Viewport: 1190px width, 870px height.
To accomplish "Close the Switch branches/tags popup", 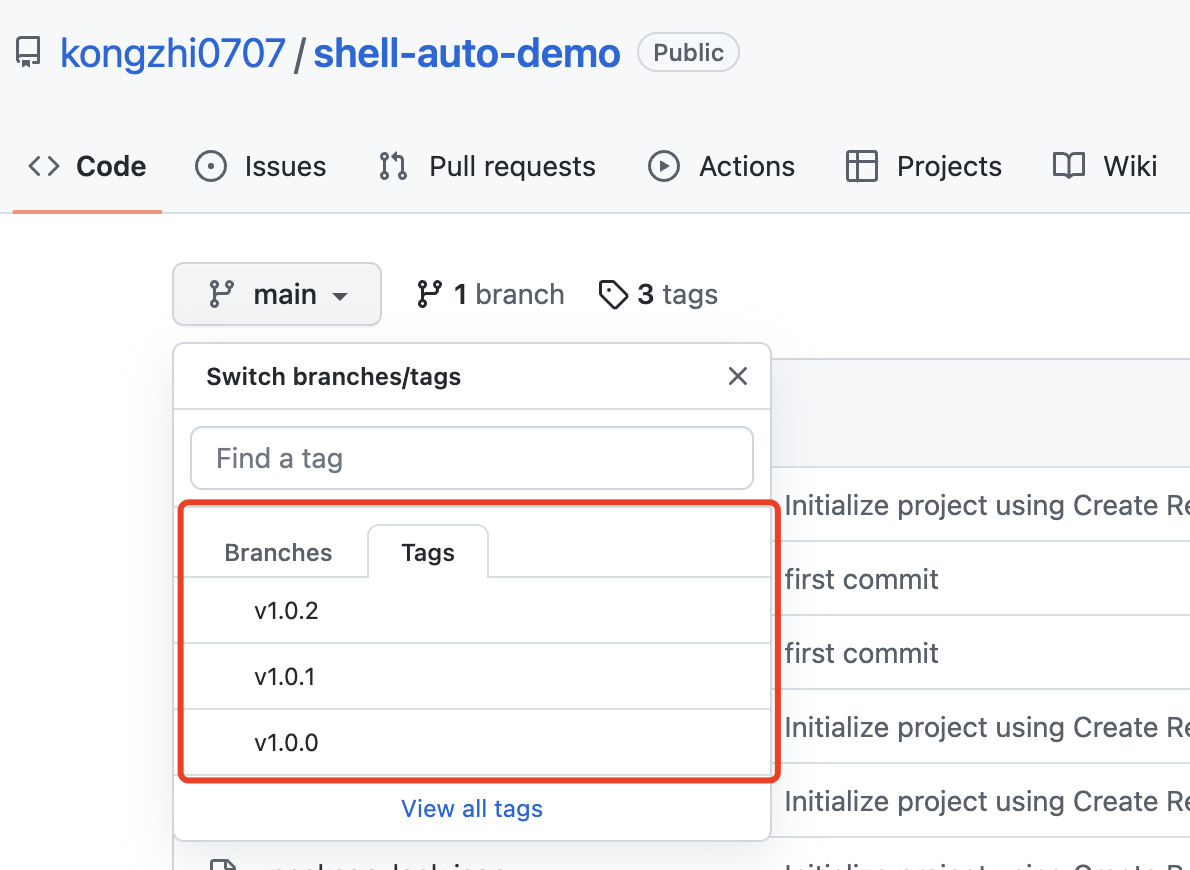I will pos(738,377).
